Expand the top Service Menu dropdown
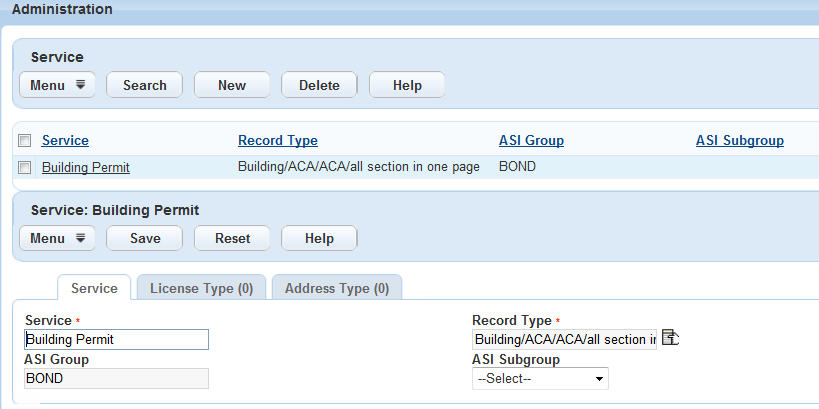This screenshot has height=409, width=819. coord(57,85)
